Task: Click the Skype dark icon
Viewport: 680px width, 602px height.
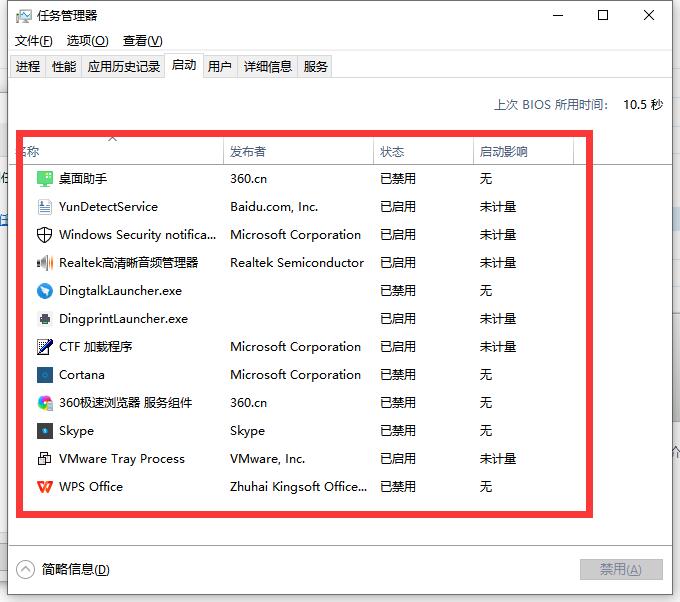Action: [x=44, y=431]
